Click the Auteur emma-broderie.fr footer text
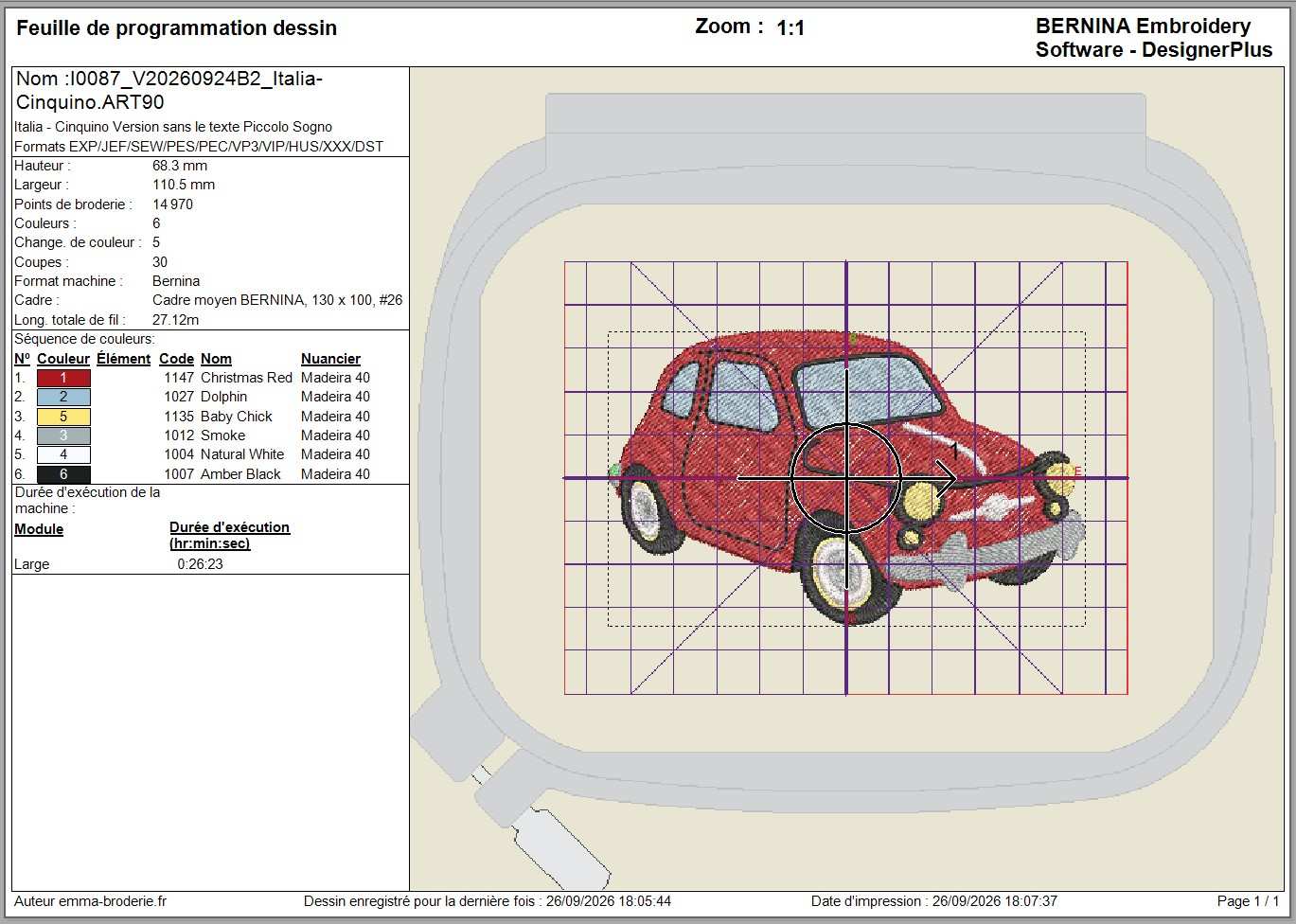Image resolution: width=1296 pixels, height=924 pixels. (90, 901)
